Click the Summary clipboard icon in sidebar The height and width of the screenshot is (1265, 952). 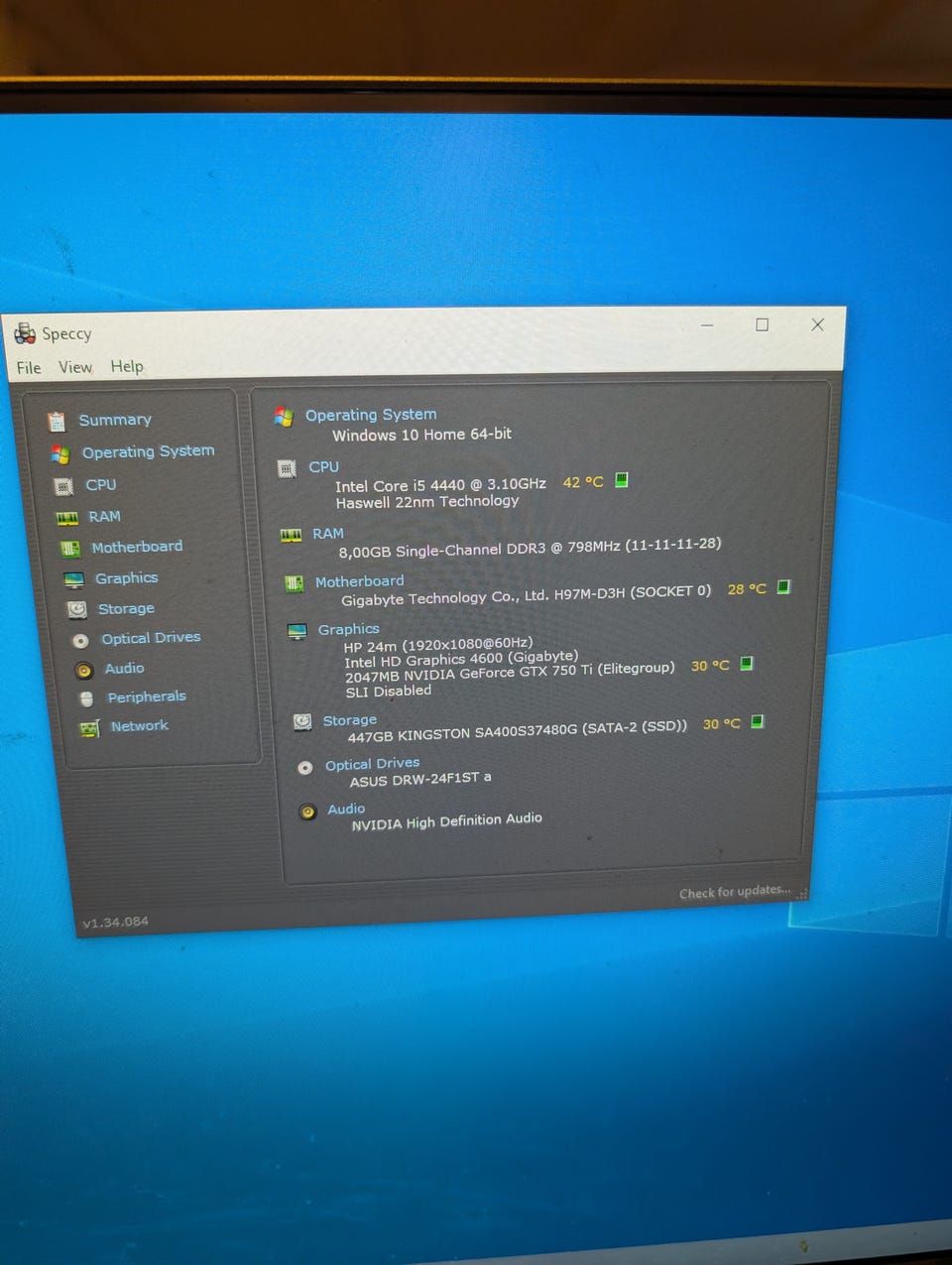click(57, 422)
